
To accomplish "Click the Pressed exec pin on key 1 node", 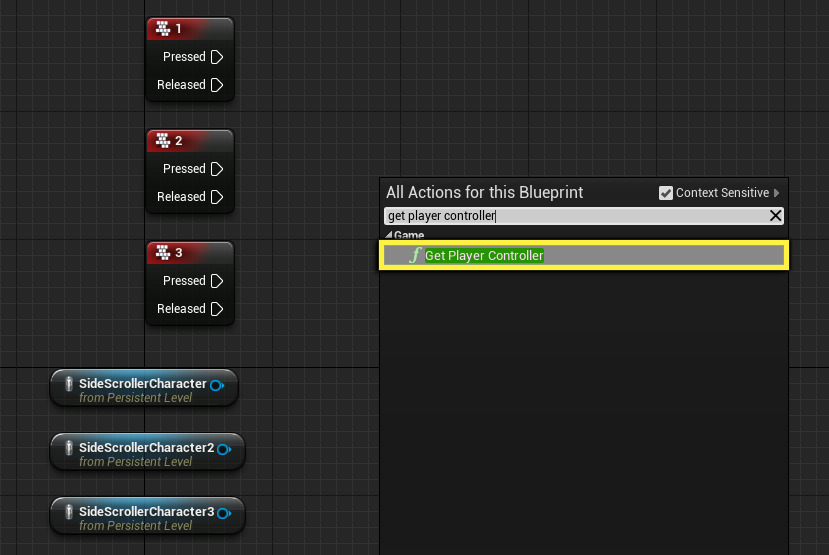I will pyautogui.click(x=217, y=57).
